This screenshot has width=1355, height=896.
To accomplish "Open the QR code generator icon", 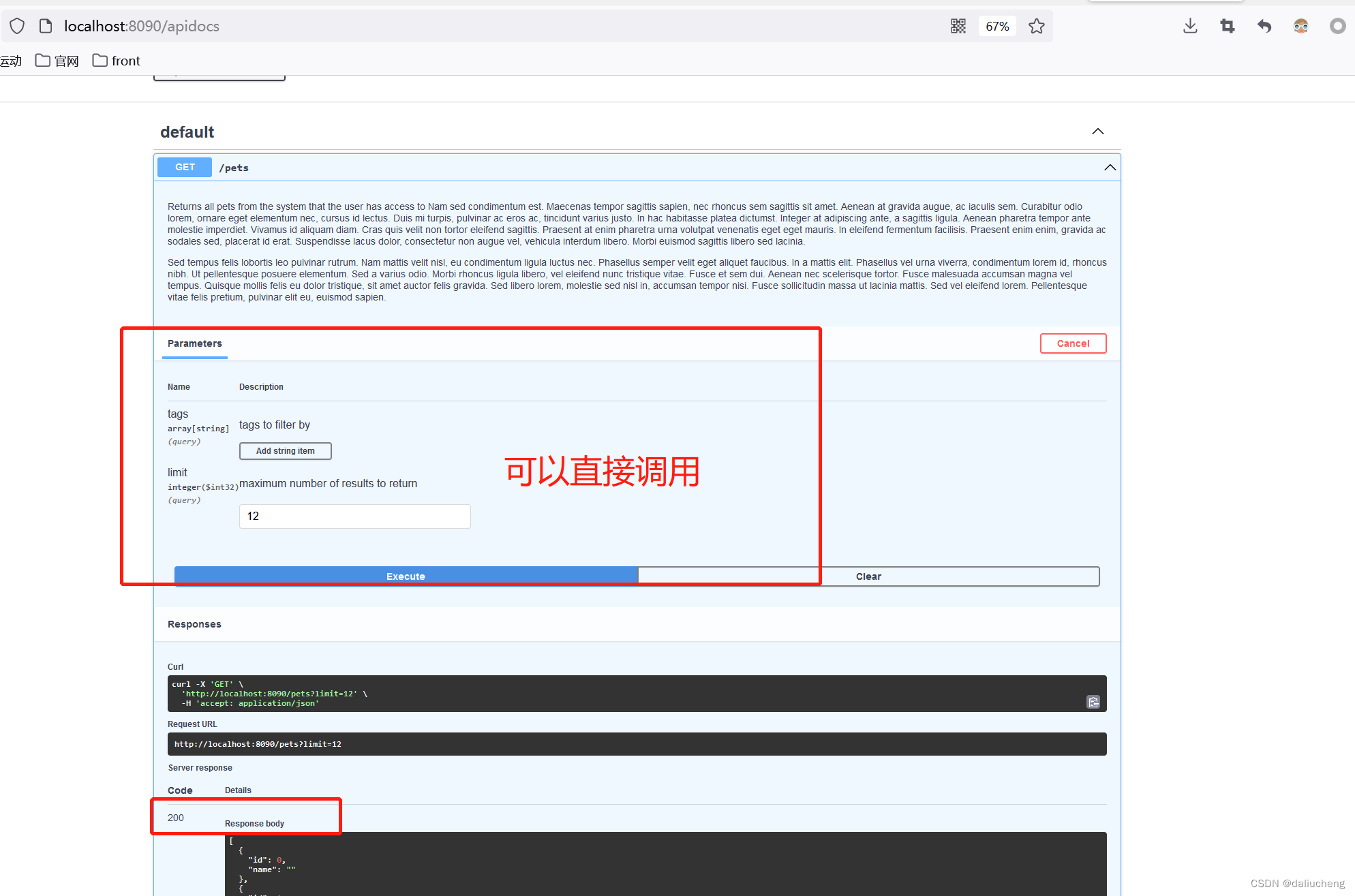I will 958,26.
